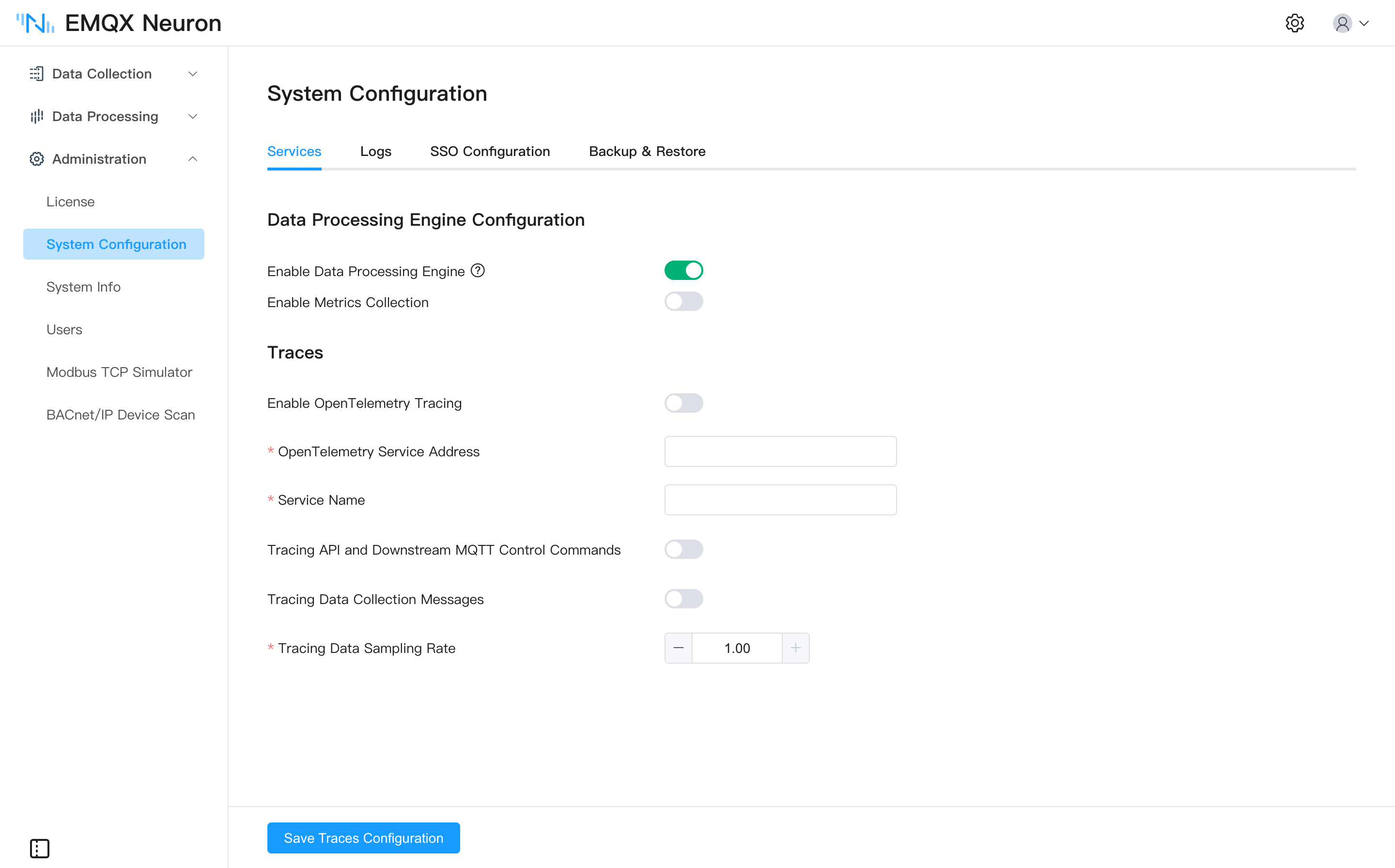Switch to the Logs tab

click(375, 151)
